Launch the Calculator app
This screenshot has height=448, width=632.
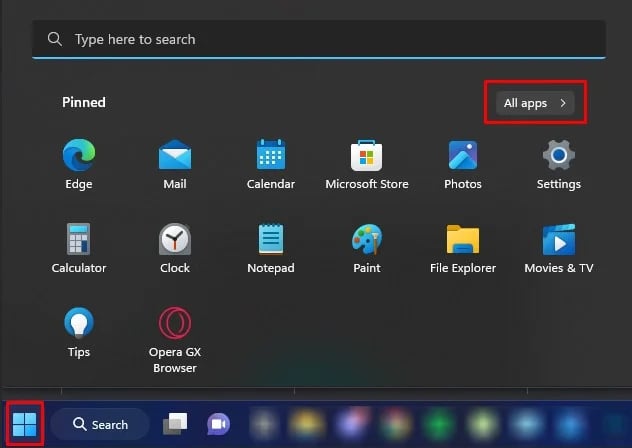pyautogui.click(x=79, y=248)
